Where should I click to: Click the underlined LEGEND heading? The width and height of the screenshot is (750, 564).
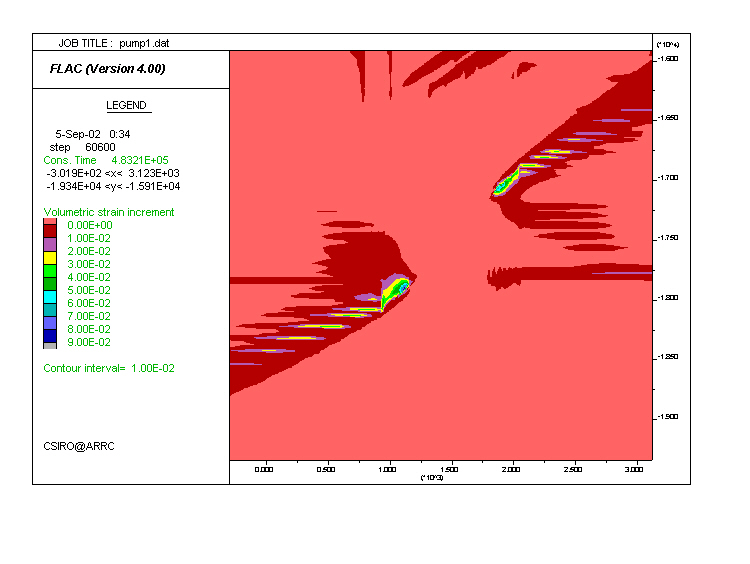[x=127, y=106]
